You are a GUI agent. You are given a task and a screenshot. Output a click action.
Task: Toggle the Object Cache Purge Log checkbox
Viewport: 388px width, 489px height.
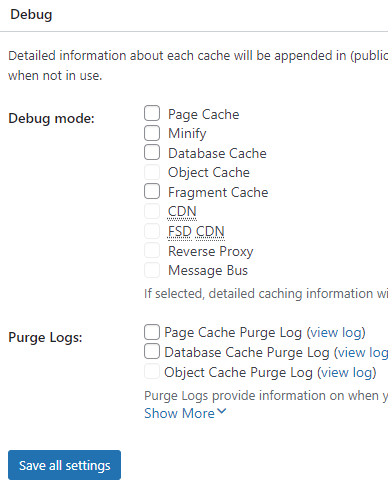(152, 371)
